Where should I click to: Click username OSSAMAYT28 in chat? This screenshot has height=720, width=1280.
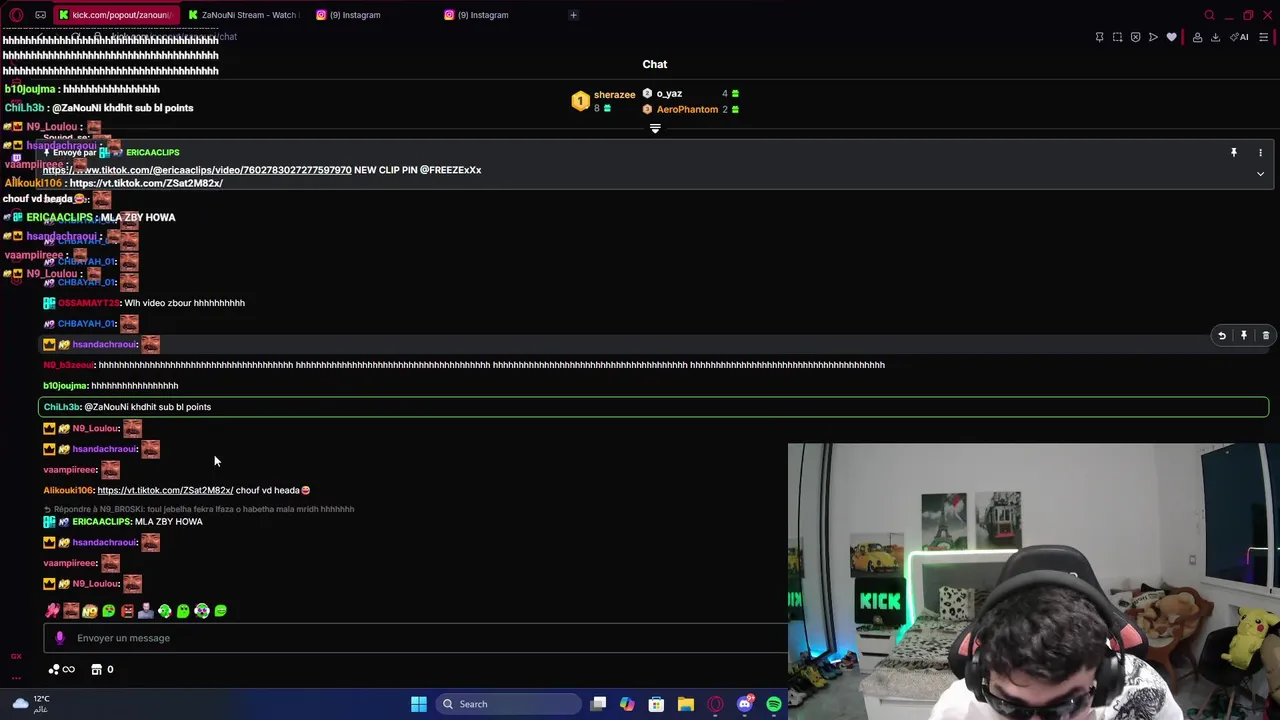[x=88, y=303]
